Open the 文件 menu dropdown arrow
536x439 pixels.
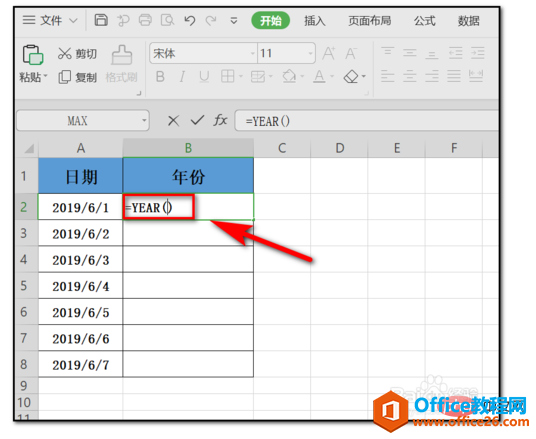73,21
